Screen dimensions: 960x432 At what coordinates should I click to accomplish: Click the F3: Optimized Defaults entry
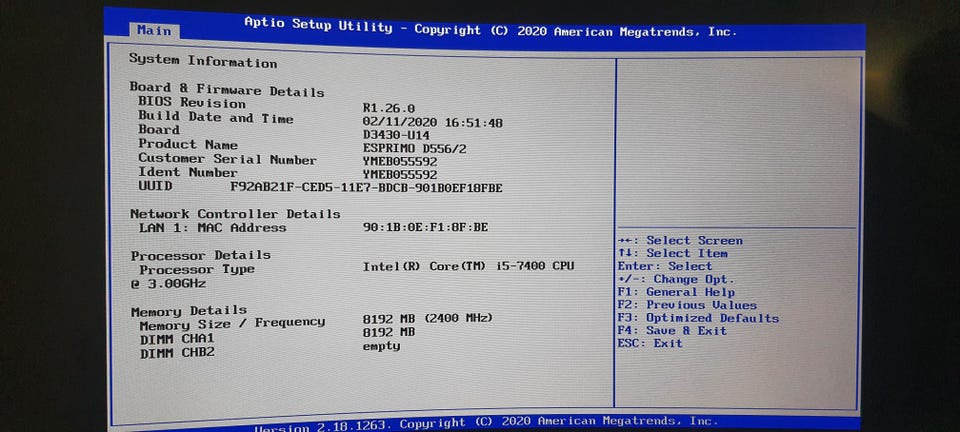698,318
